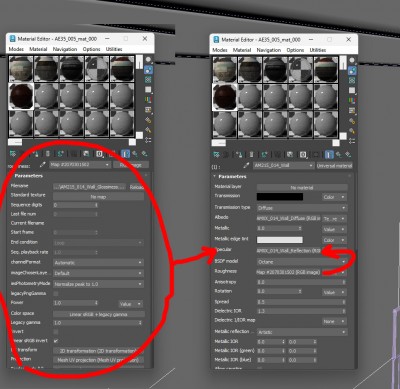Open the channelFormat Automatic dropdown
The image size is (400, 389).
click(99, 263)
